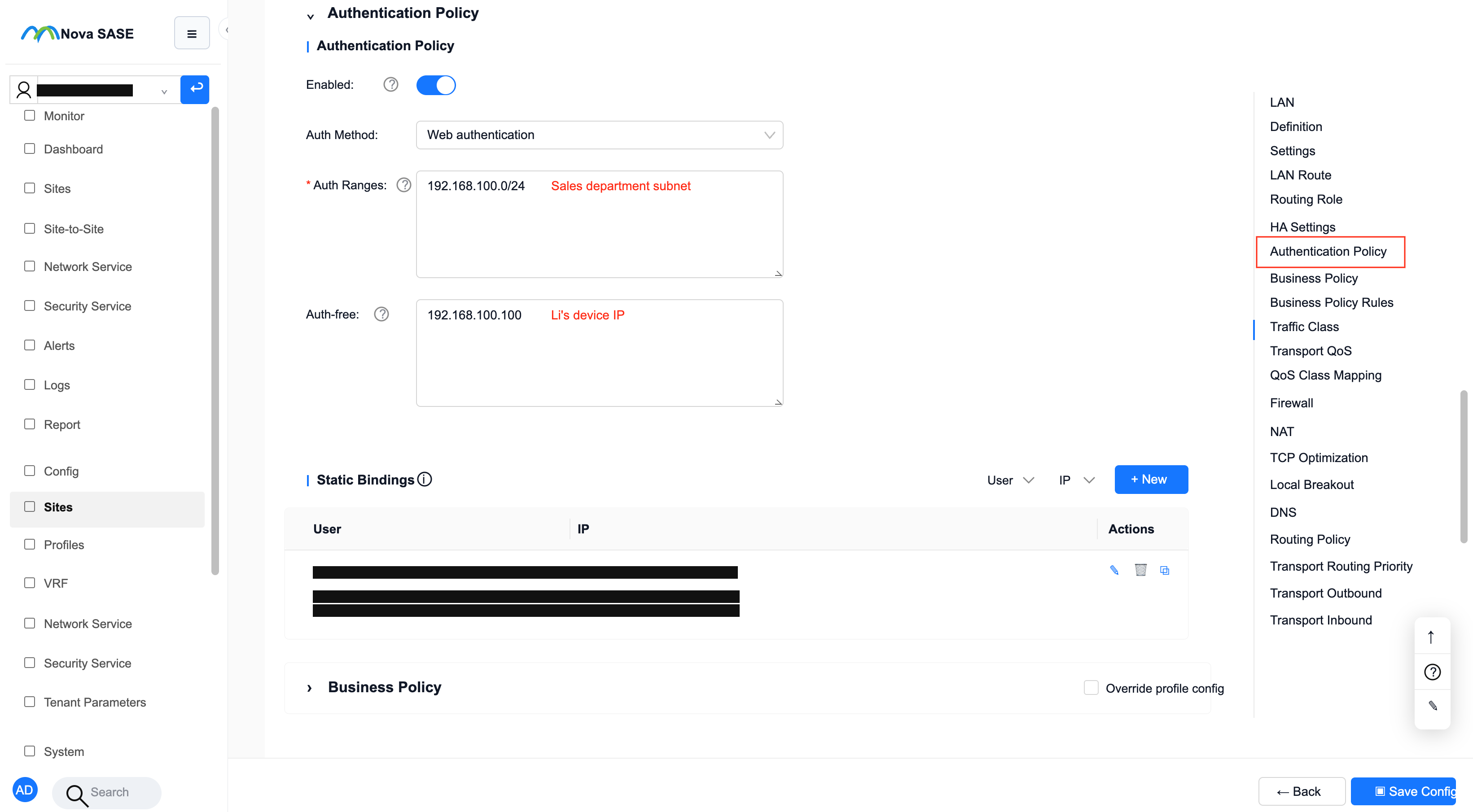The height and width of the screenshot is (812, 1473).
Task: Check Override profile config box
Action: click(1091, 687)
